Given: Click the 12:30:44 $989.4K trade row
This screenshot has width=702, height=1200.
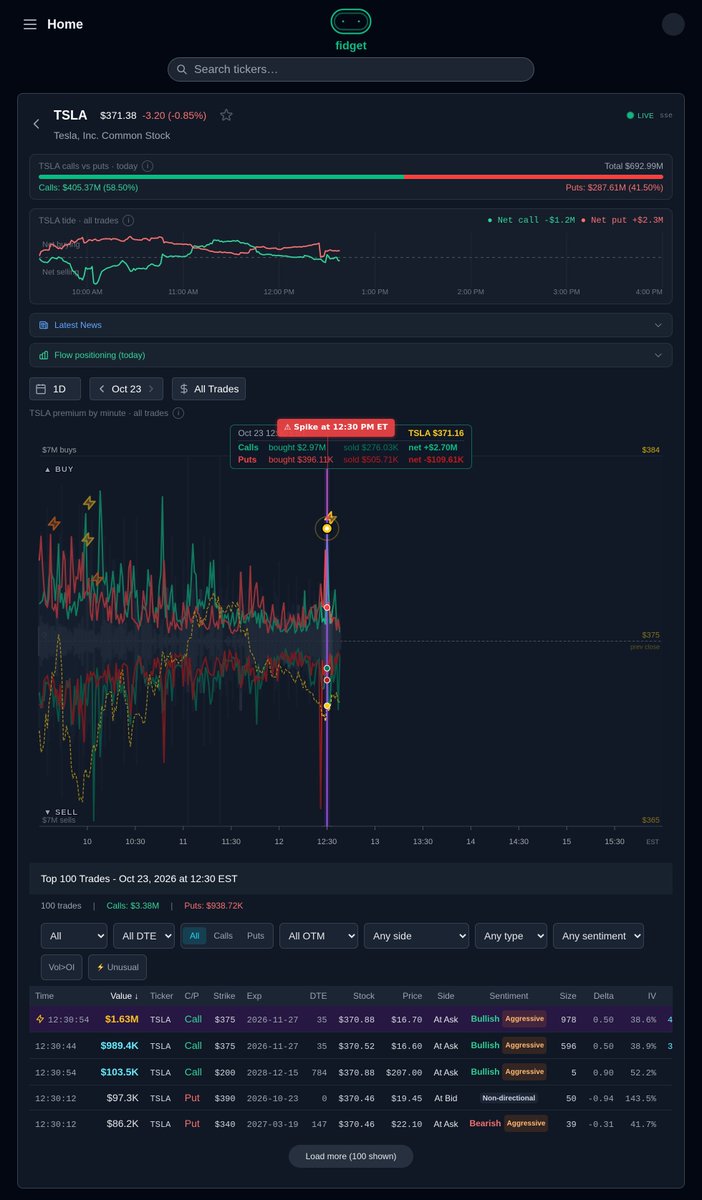Looking at the screenshot, I should coord(351,1045).
